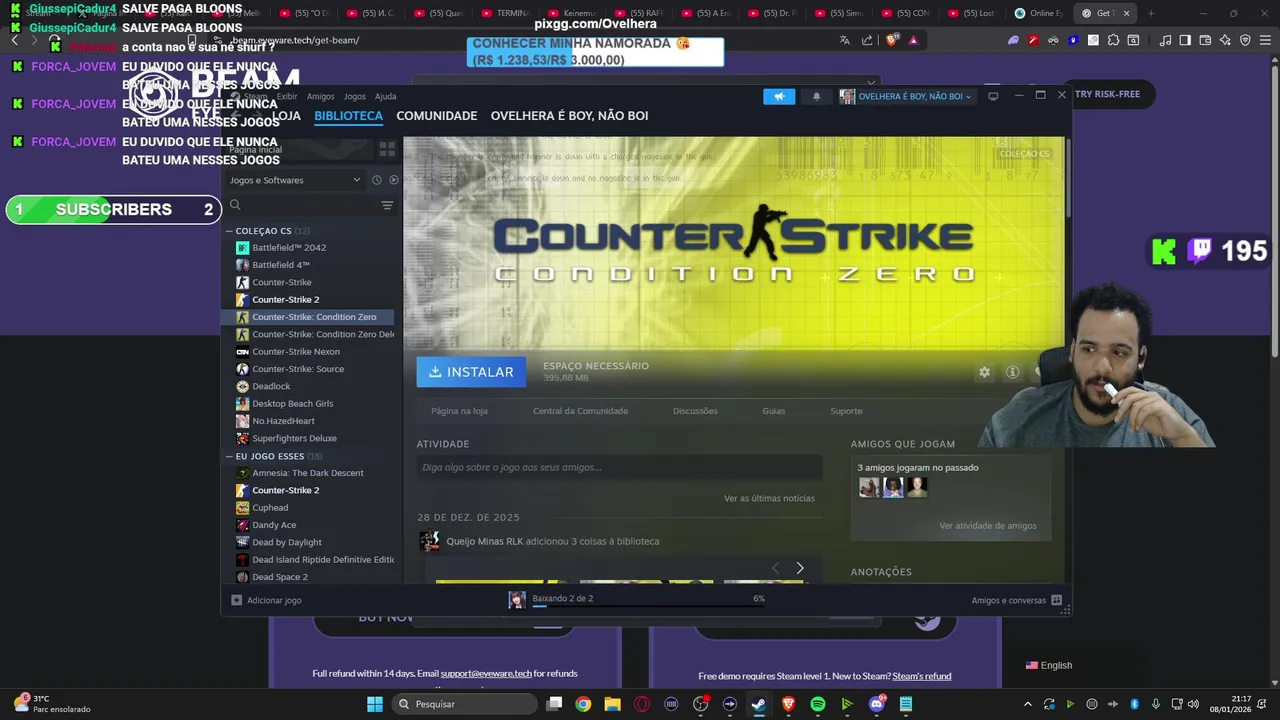Open the 'Jogos e Softwares' dropdown

(x=294, y=180)
